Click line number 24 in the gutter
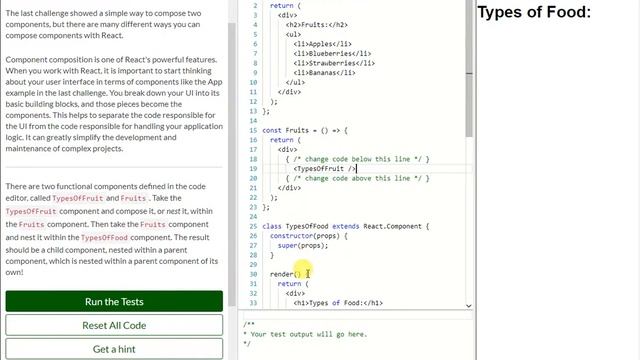This screenshot has height=360, width=640. [253, 217]
